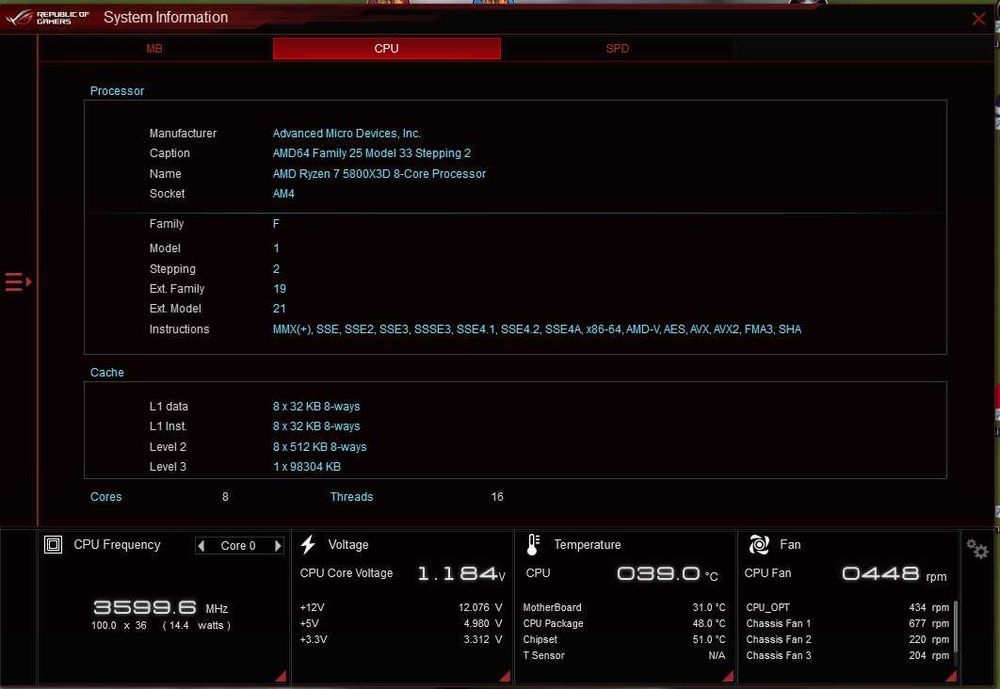Image resolution: width=1000 pixels, height=689 pixels.
Task: Click the Voltage lightning bolt icon
Action: [x=308, y=544]
